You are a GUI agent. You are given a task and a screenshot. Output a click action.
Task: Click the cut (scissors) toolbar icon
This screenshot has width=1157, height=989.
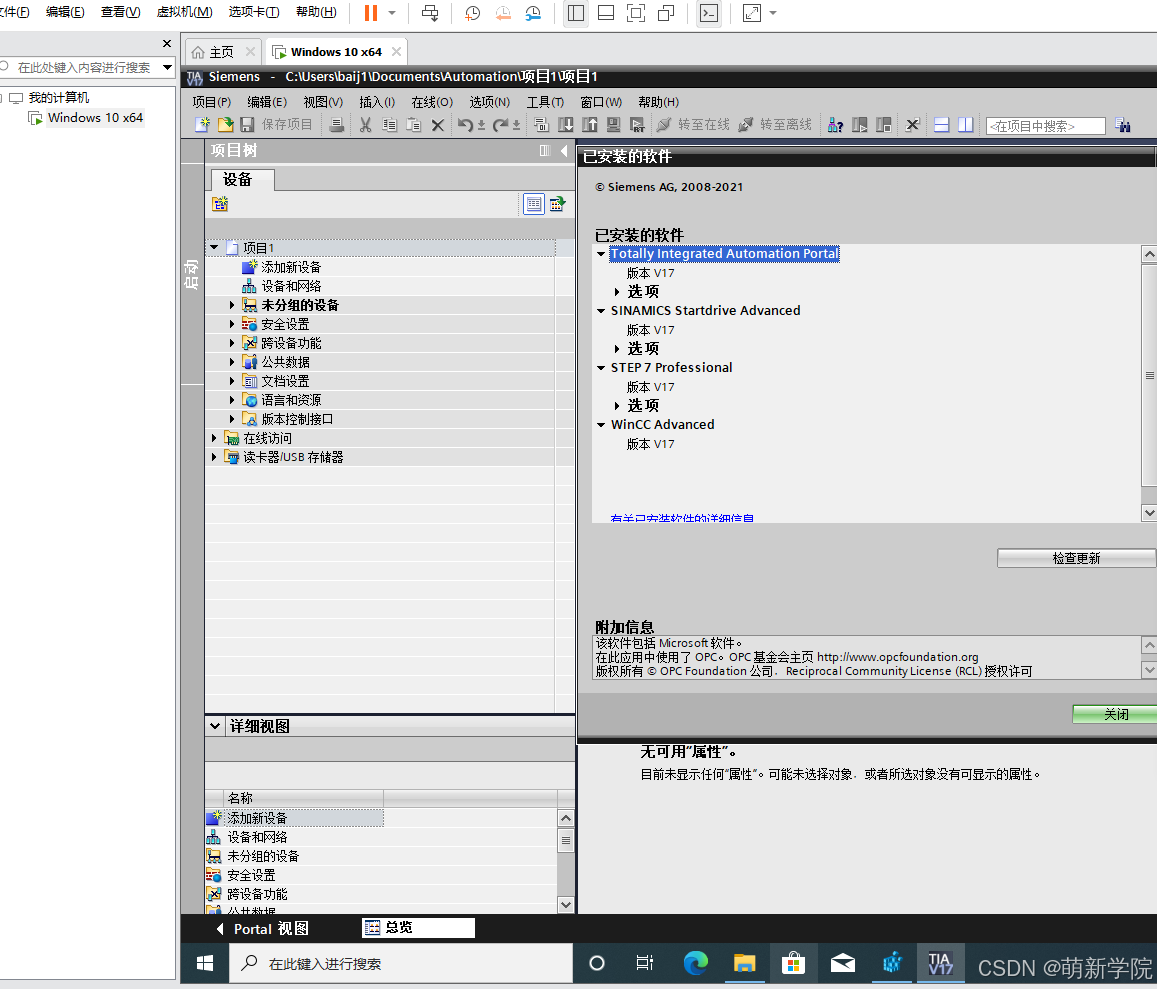tap(365, 125)
